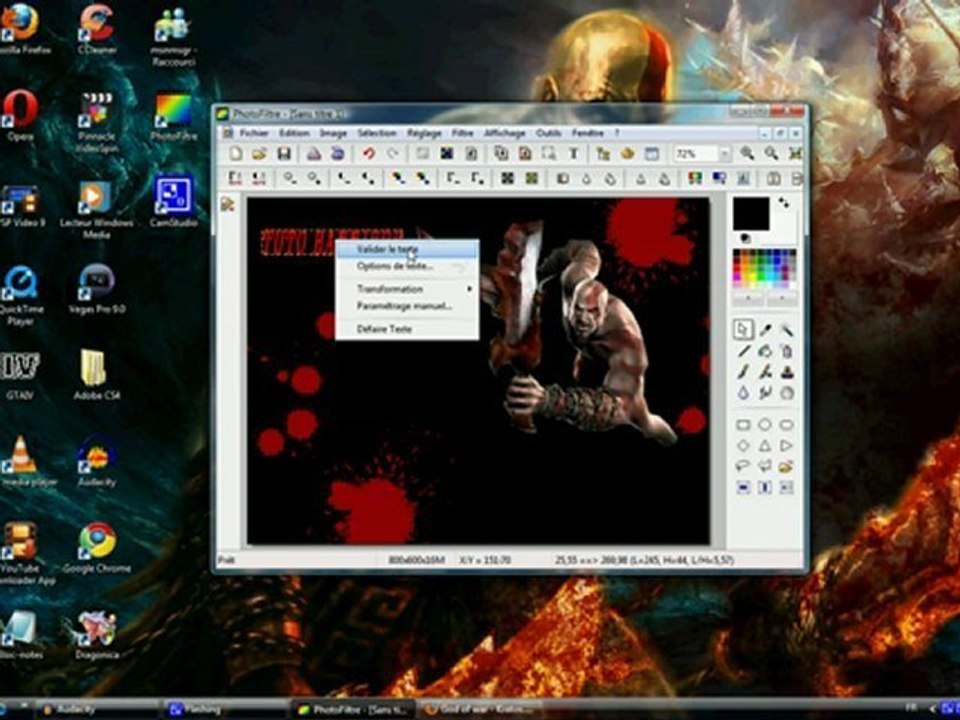Open the image explorer toolbar icon

pyautogui.click(x=603, y=154)
